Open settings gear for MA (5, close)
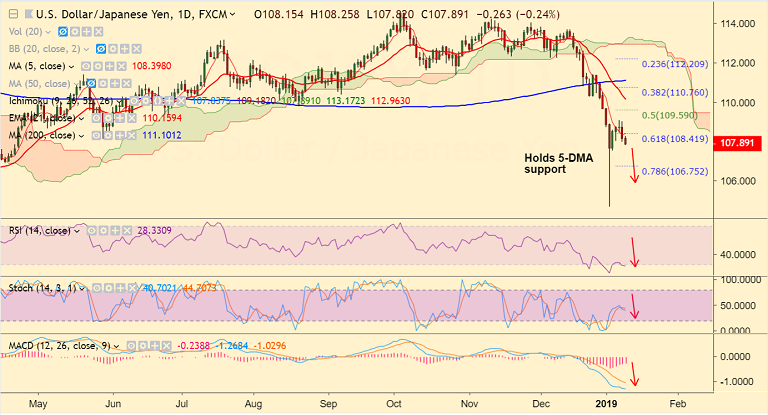This screenshot has height=415, width=768. (98, 66)
